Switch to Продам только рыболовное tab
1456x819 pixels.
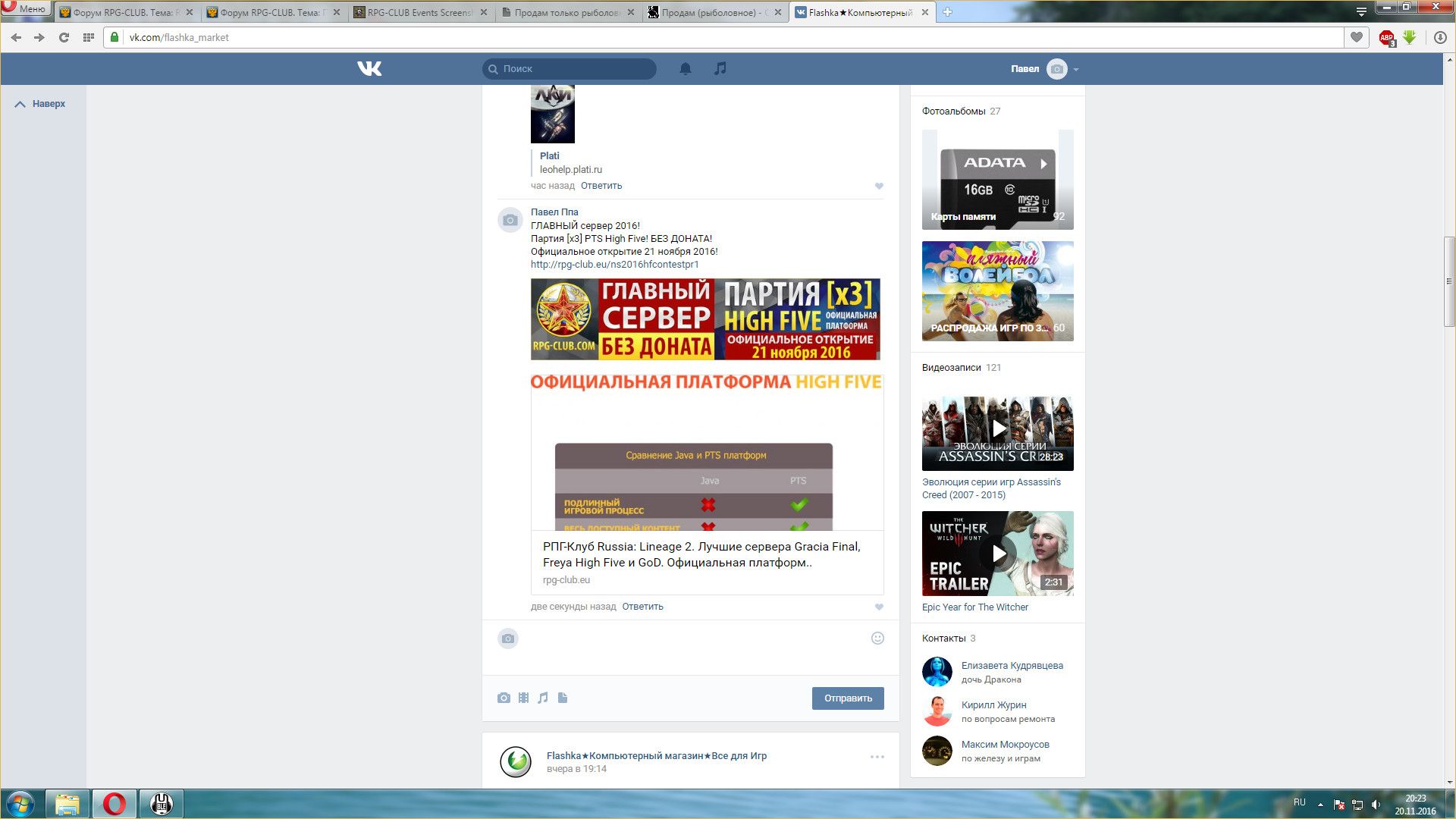tap(566, 12)
